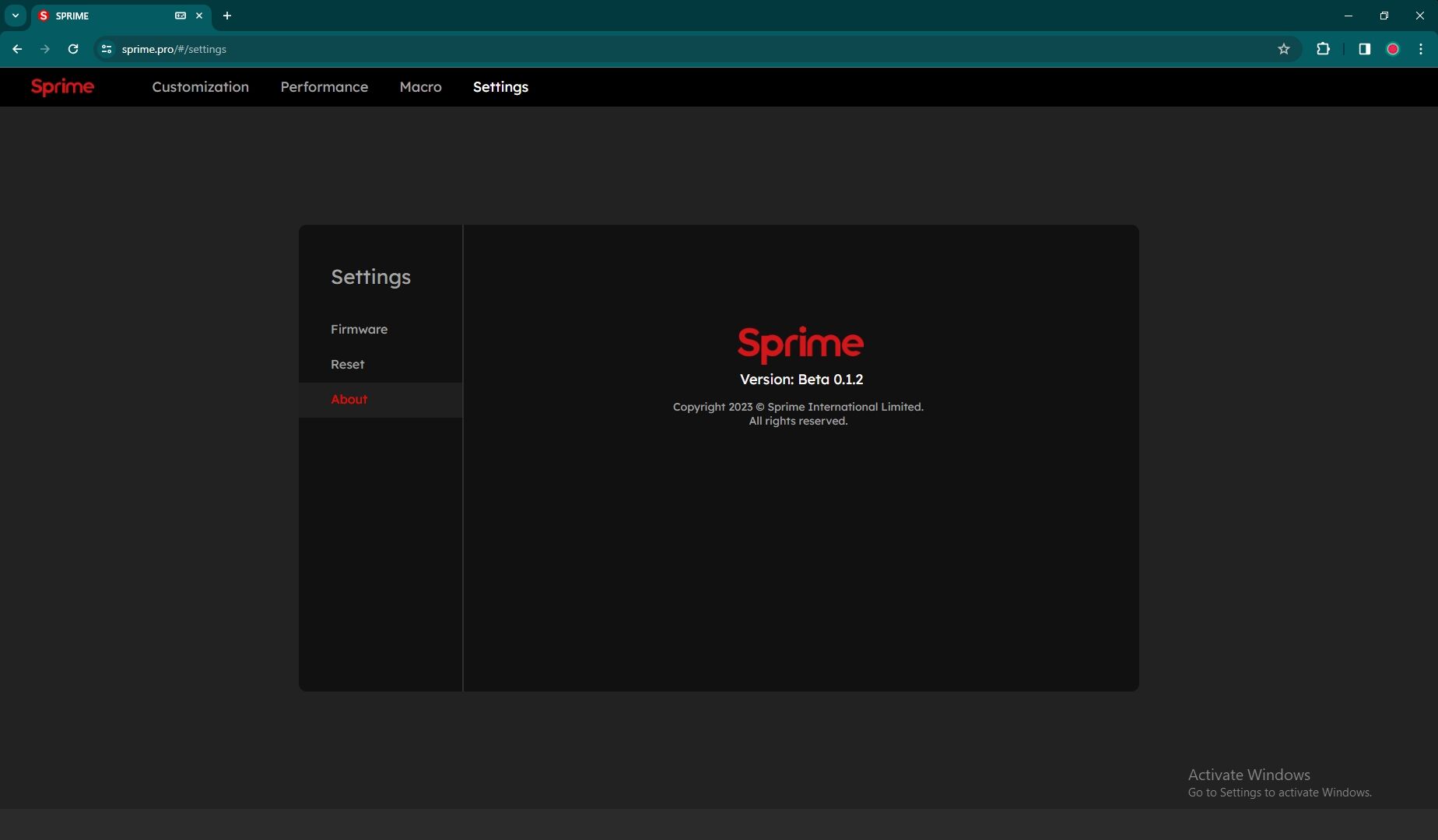Restore down the browser window
Screen dimensions: 1438x840
click(x=1384, y=16)
